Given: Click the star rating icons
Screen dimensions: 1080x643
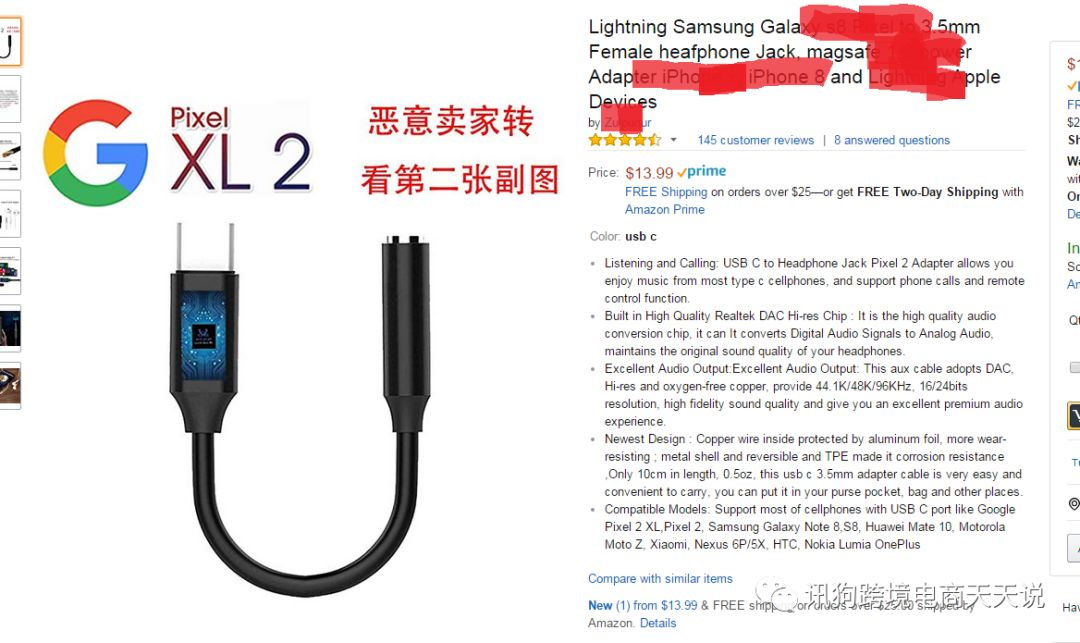Looking at the screenshot, I should pyautogui.click(x=624, y=140).
